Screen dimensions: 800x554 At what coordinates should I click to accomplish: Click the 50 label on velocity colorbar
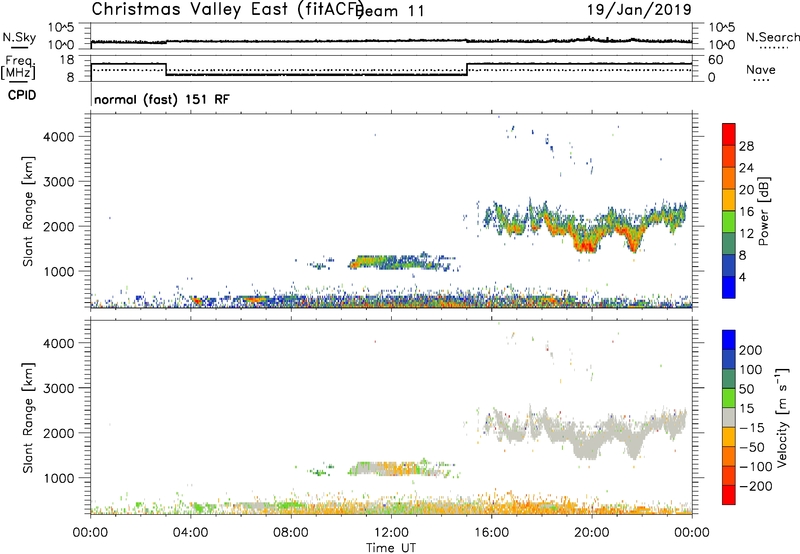pos(746,389)
